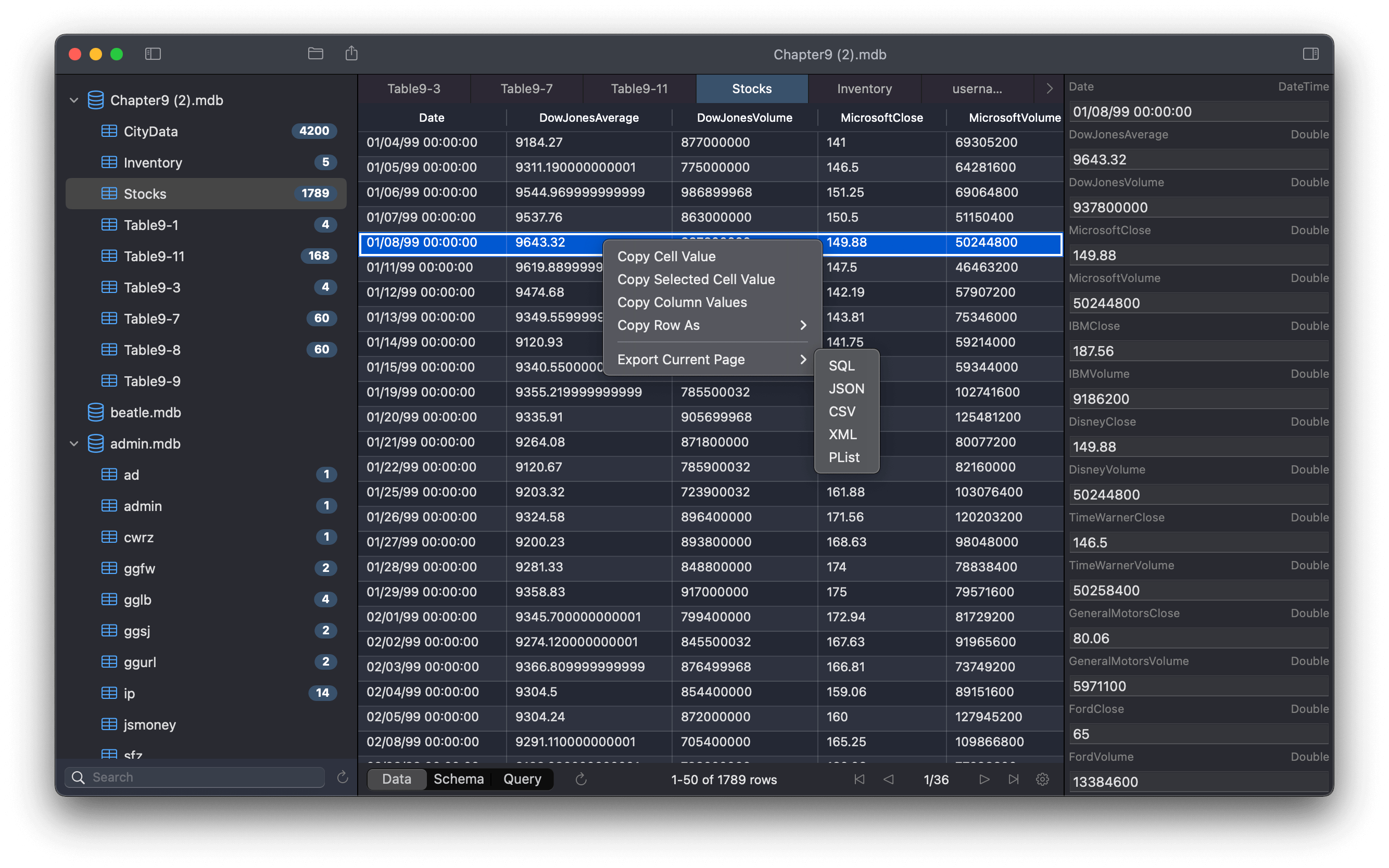
Task: Click the open folder toolbar icon
Action: tap(315, 54)
